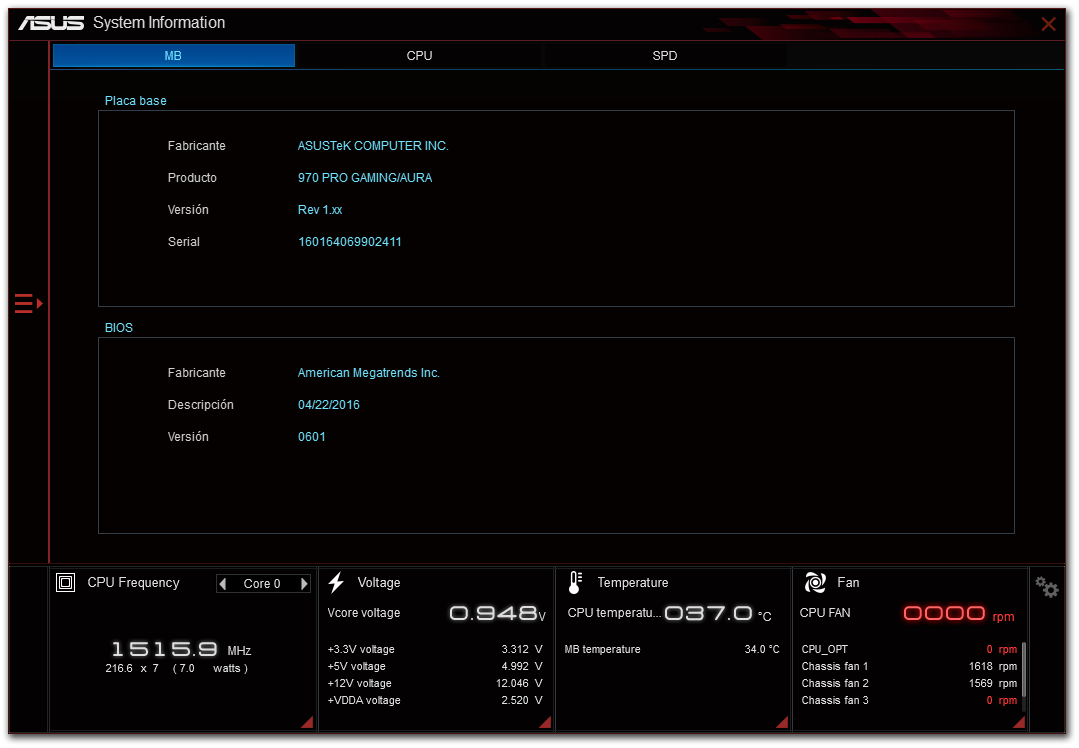The image size is (1079, 748).
Task: Expand the Voltage panel corner triangle
Action: click(x=545, y=722)
